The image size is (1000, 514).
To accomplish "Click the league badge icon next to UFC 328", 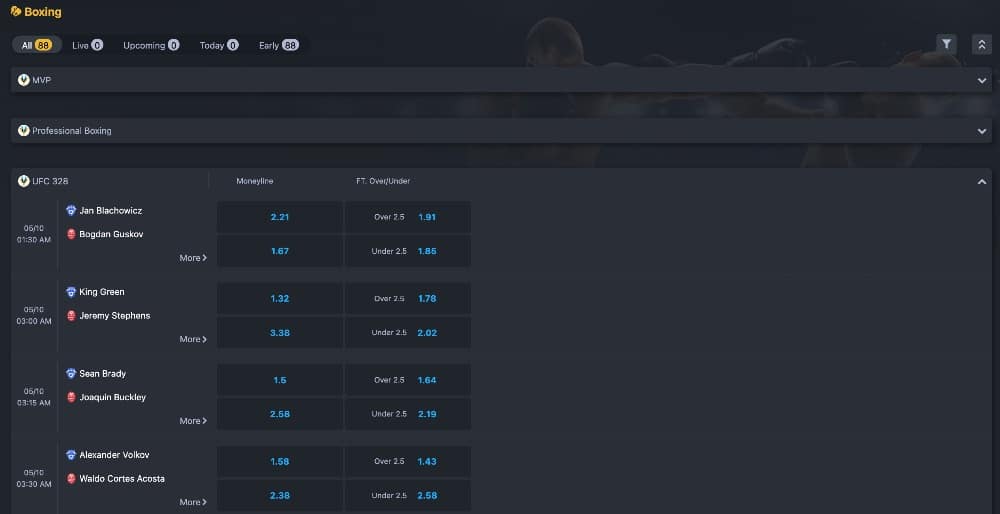I will click(24, 181).
